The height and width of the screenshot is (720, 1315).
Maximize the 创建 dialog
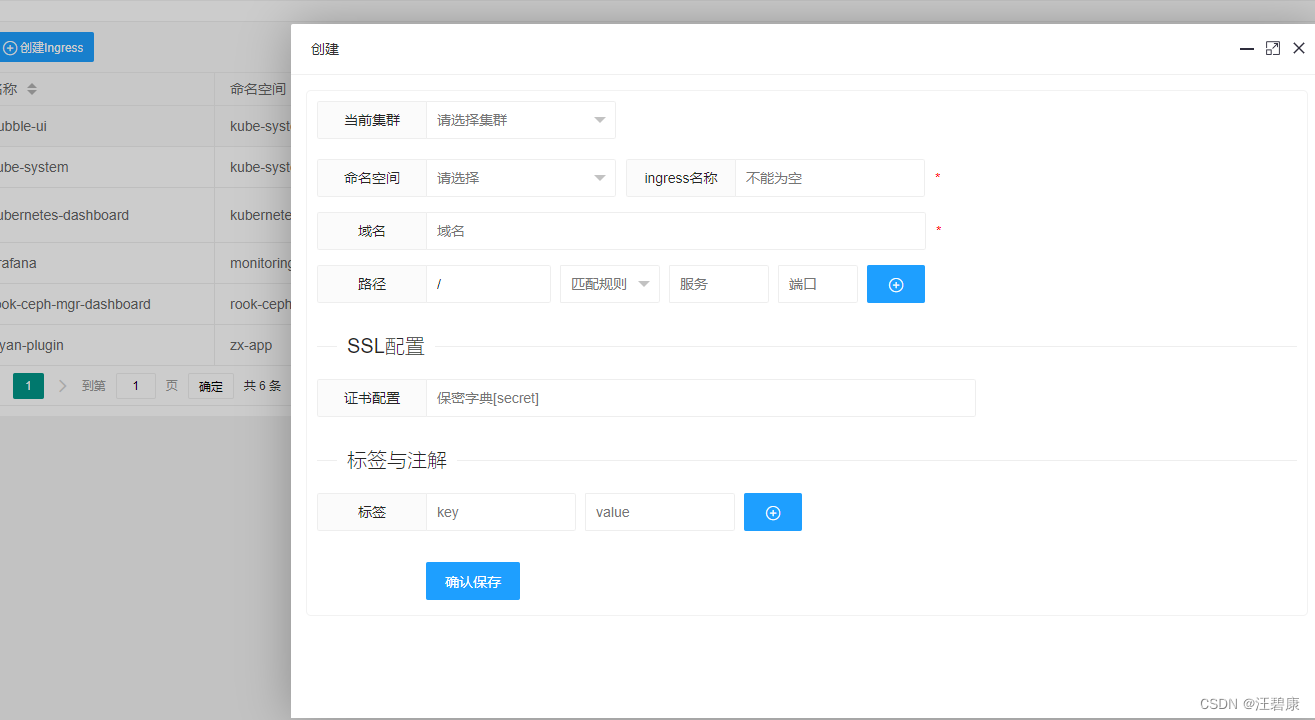[x=1273, y=48]
